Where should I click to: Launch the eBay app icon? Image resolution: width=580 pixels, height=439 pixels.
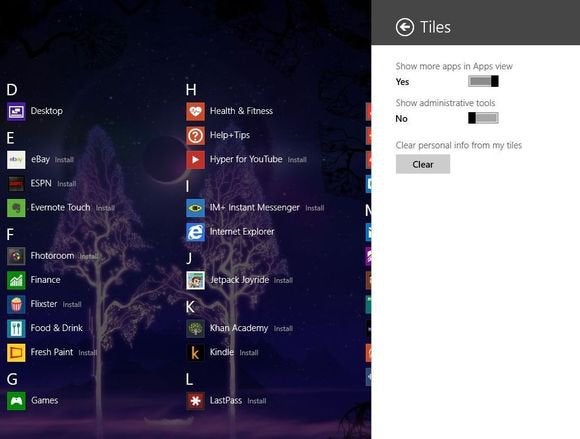pyautogui.click(x=16, y=160)
